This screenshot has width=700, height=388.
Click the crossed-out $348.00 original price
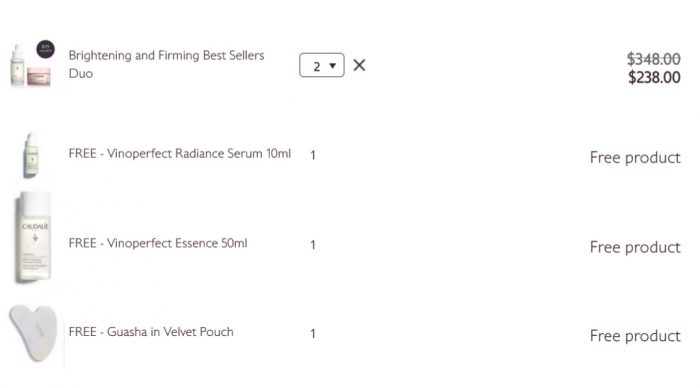[654, 59]
